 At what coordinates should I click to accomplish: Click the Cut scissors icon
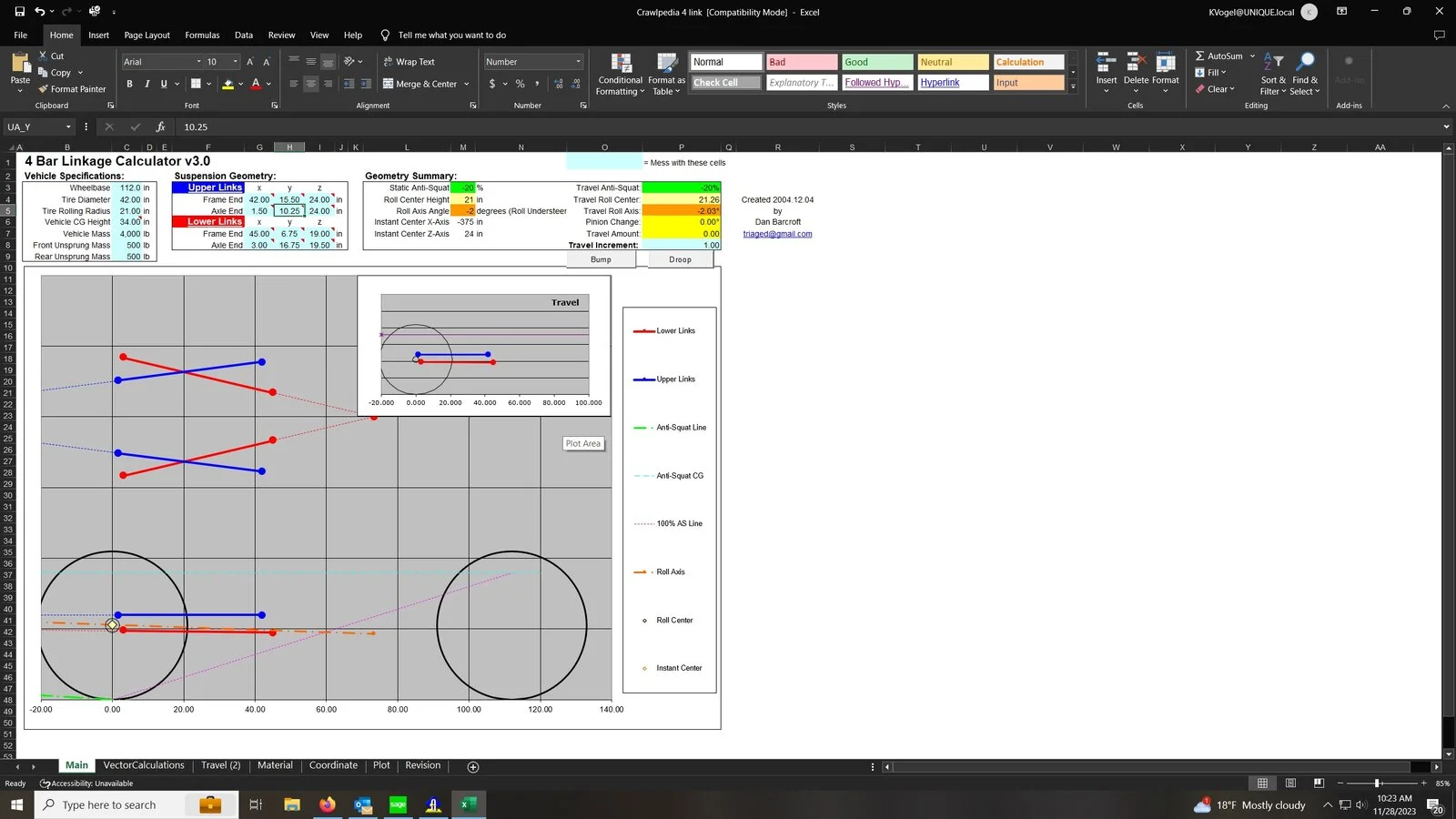[x=43, y=56]
